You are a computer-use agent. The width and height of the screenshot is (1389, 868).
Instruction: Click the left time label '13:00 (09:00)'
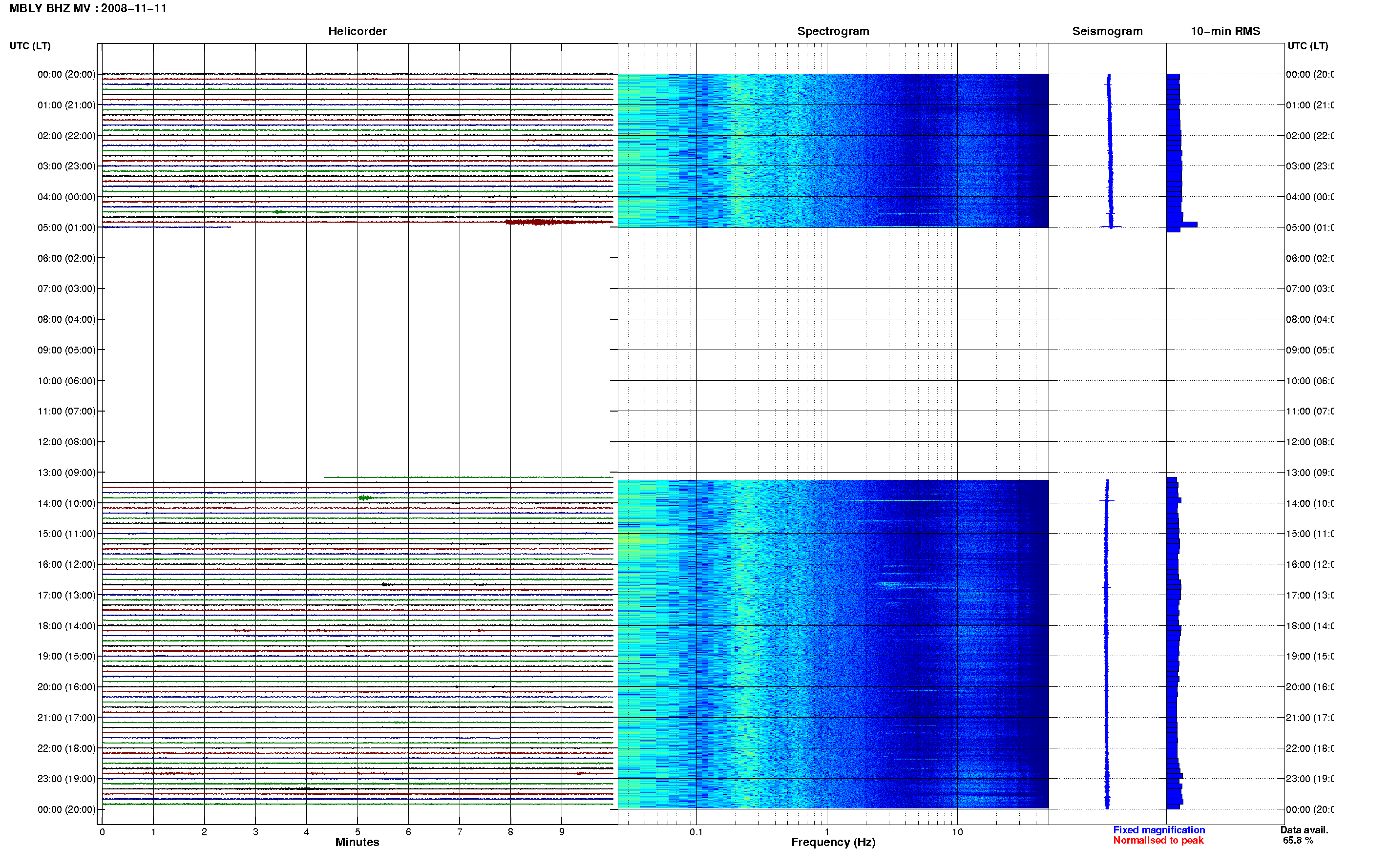click(x=66, y=473)
